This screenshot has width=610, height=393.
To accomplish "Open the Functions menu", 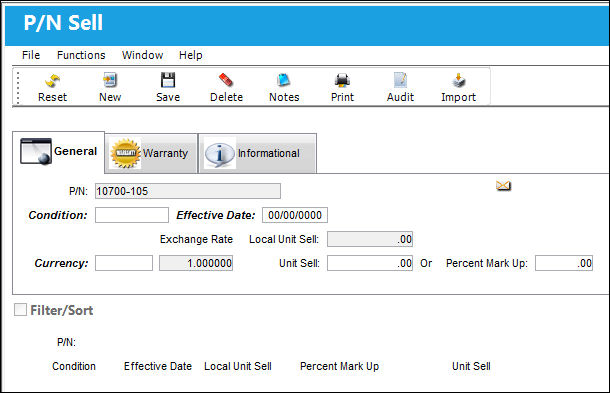I will 81,55.
